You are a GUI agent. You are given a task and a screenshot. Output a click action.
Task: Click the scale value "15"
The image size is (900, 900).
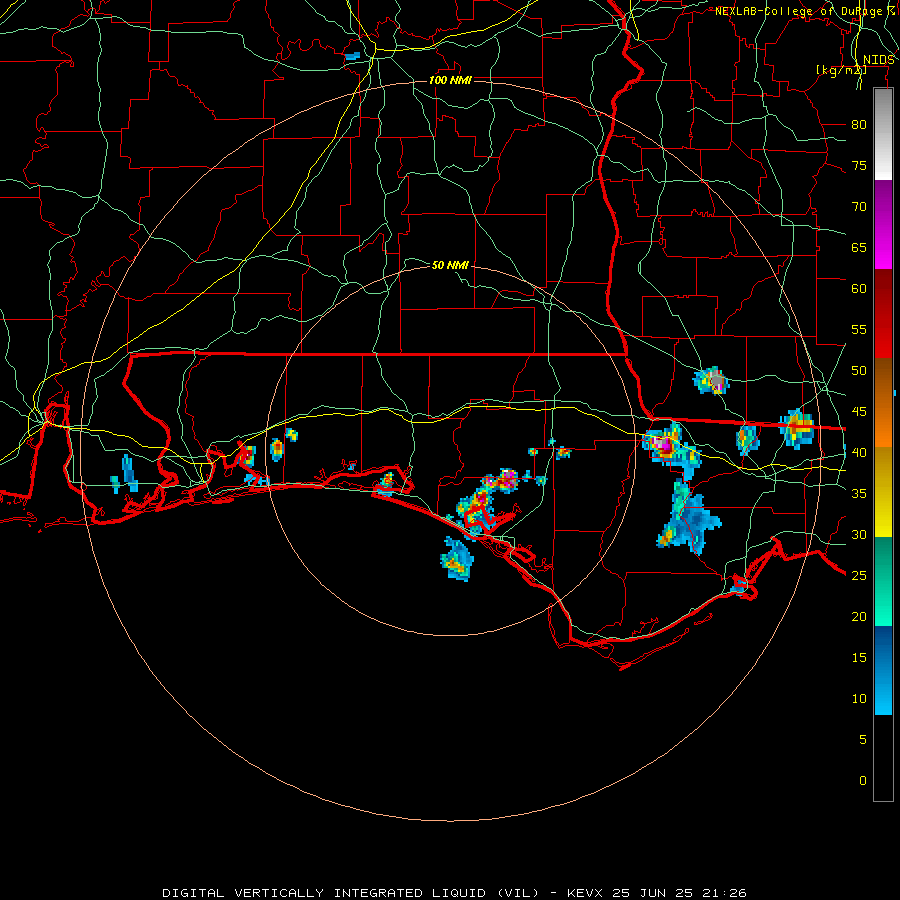(x=859, y=657)
